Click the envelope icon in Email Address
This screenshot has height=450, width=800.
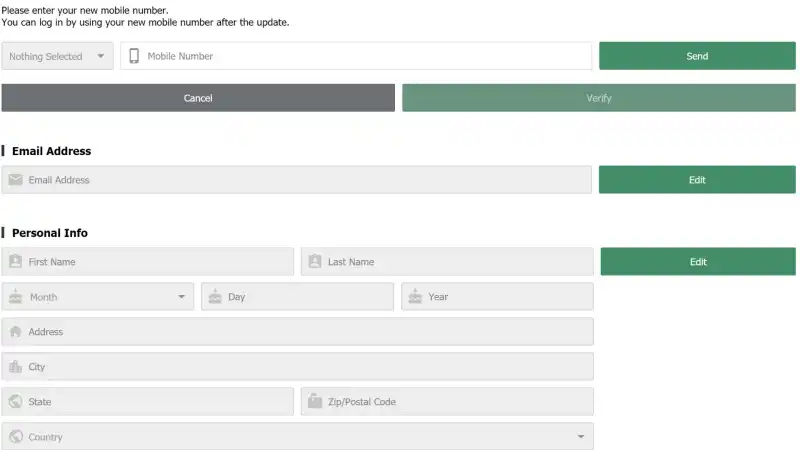15,180
